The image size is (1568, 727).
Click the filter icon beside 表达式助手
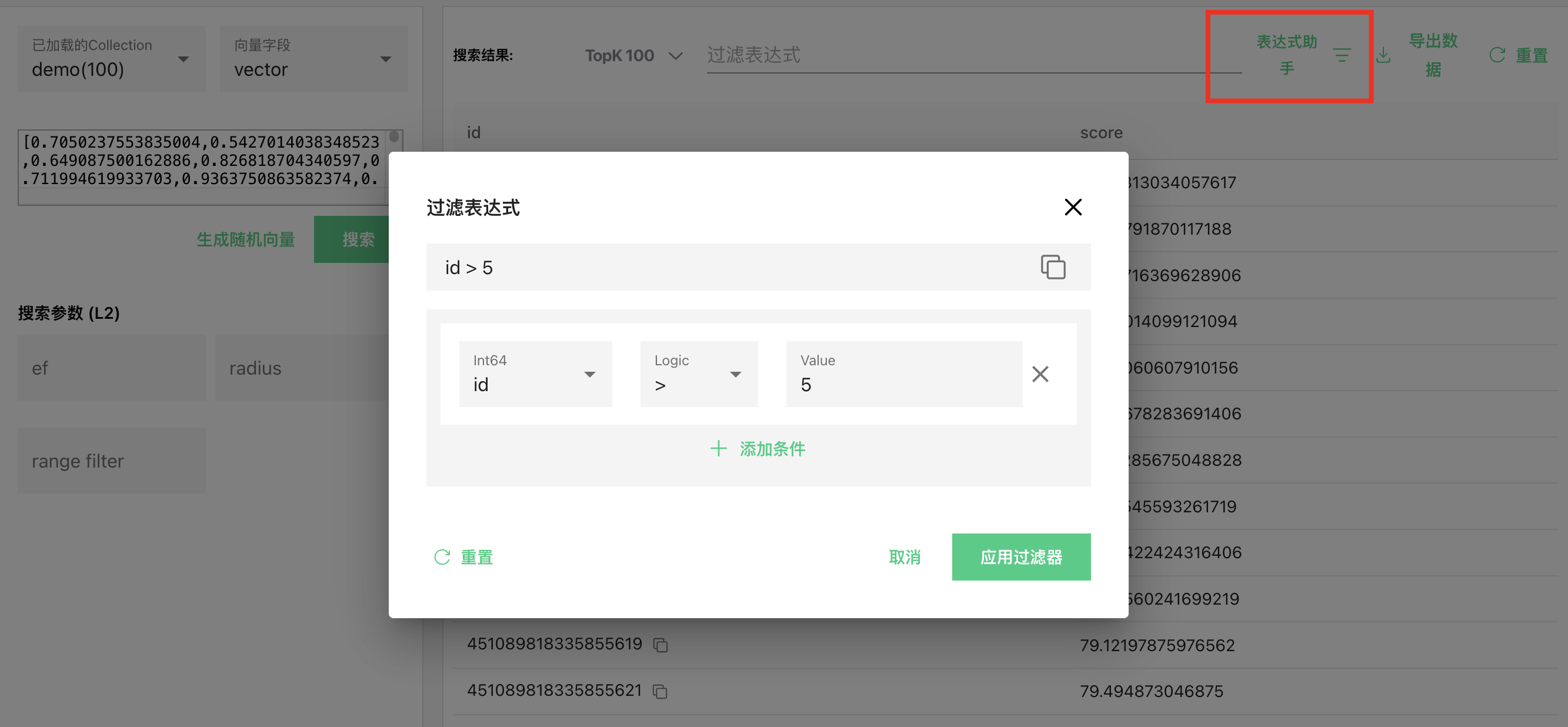point(1342,55)
